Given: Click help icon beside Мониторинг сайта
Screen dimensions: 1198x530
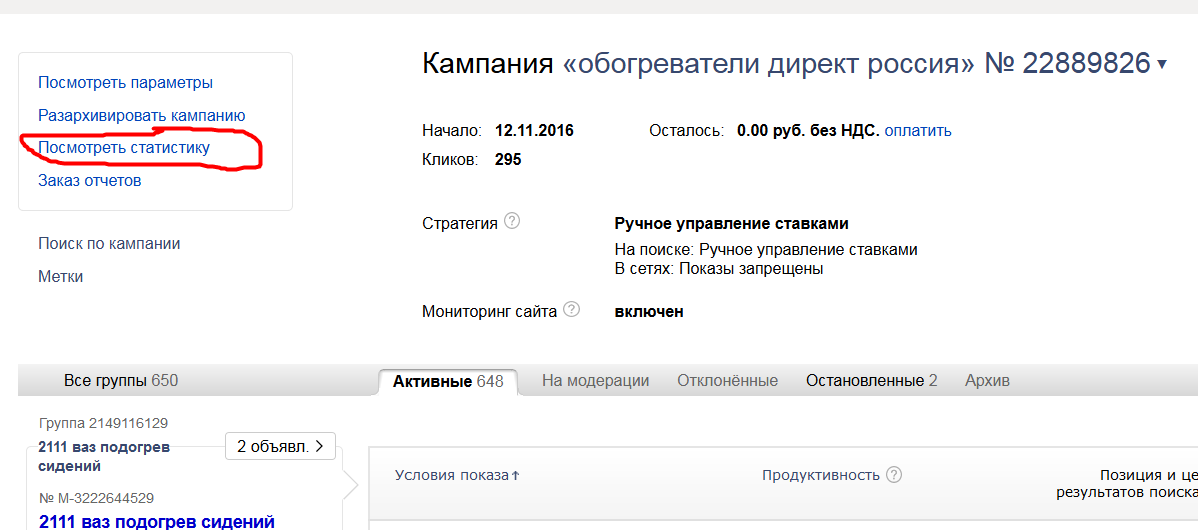Looking at the screenshot, I should click(572, 310).
